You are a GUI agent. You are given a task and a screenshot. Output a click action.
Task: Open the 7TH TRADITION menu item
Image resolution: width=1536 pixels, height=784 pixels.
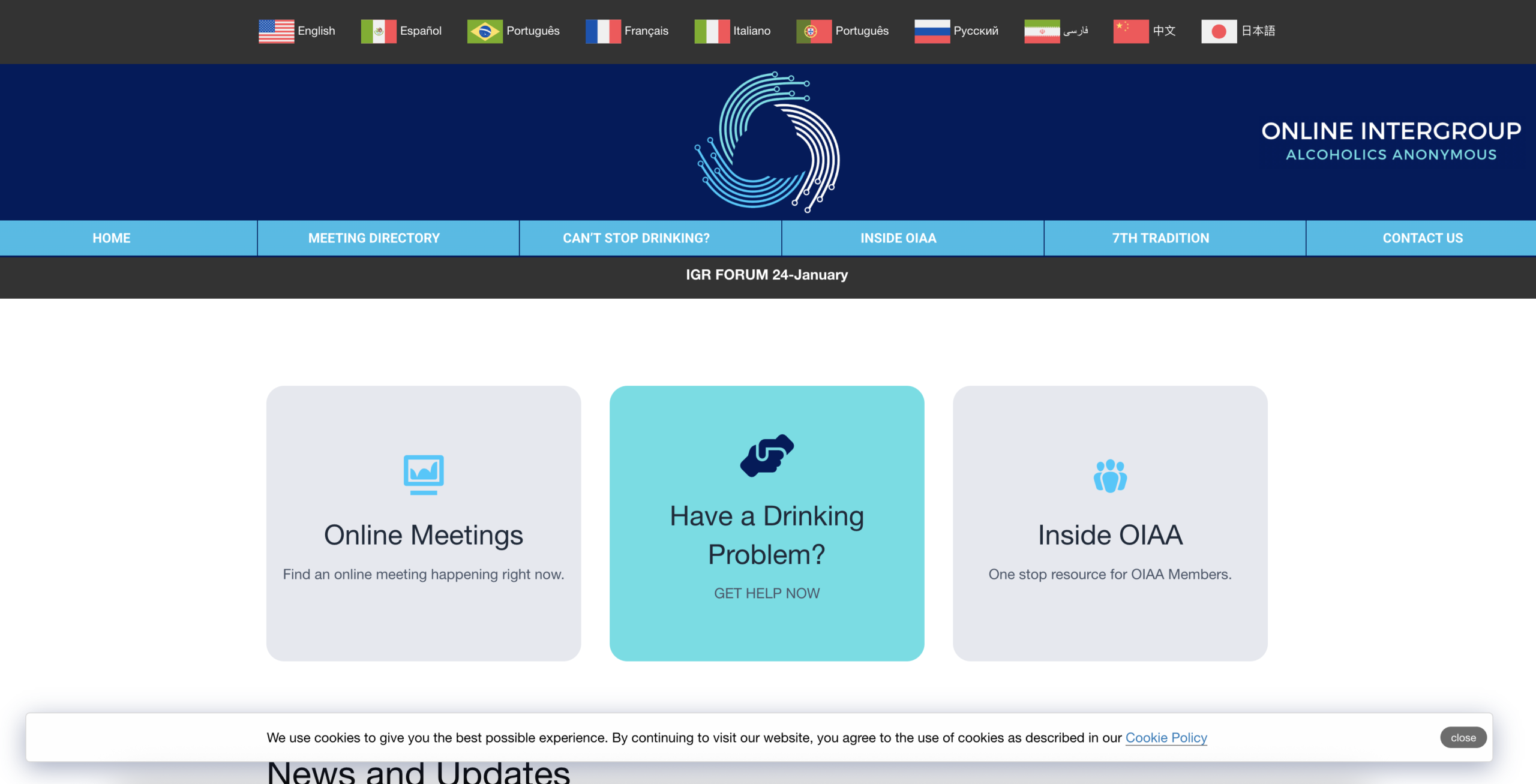click(x=1160, y=238)
